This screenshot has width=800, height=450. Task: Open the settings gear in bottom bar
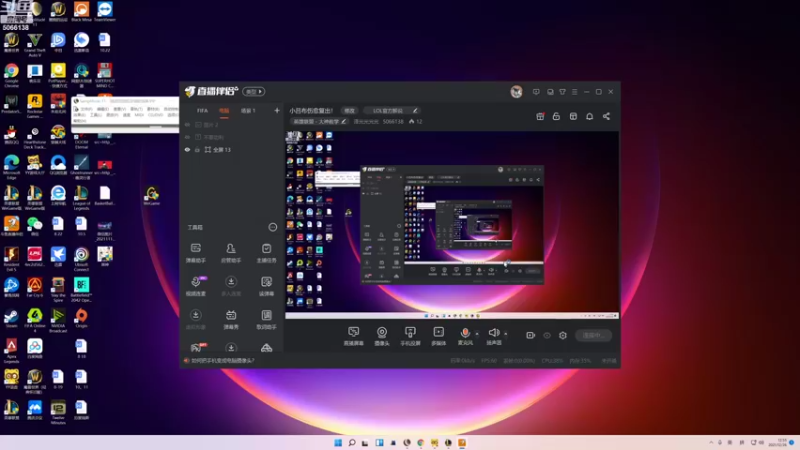(x=563, y=335)
